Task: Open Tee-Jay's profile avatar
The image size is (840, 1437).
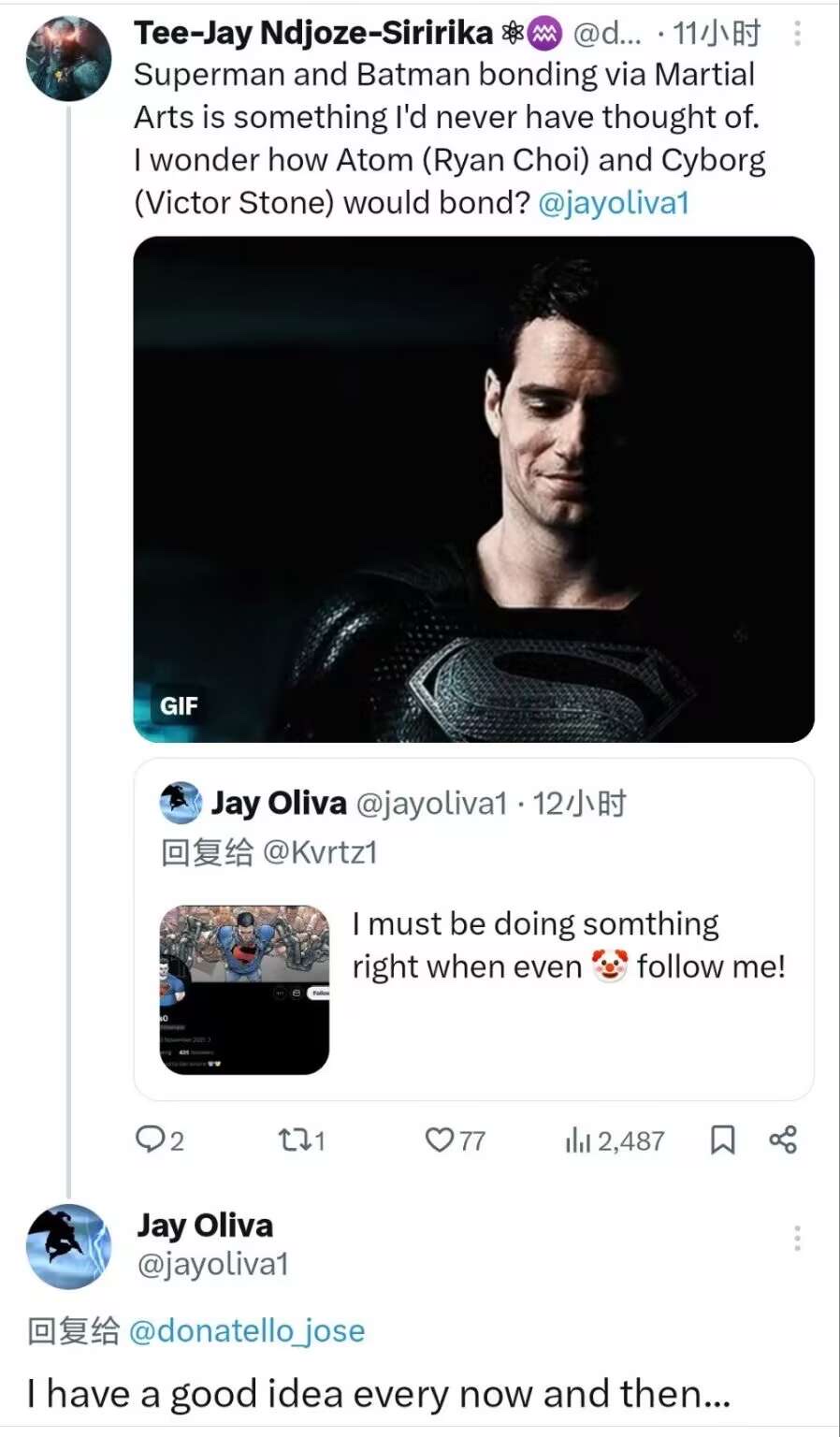Action: point(68,58)
